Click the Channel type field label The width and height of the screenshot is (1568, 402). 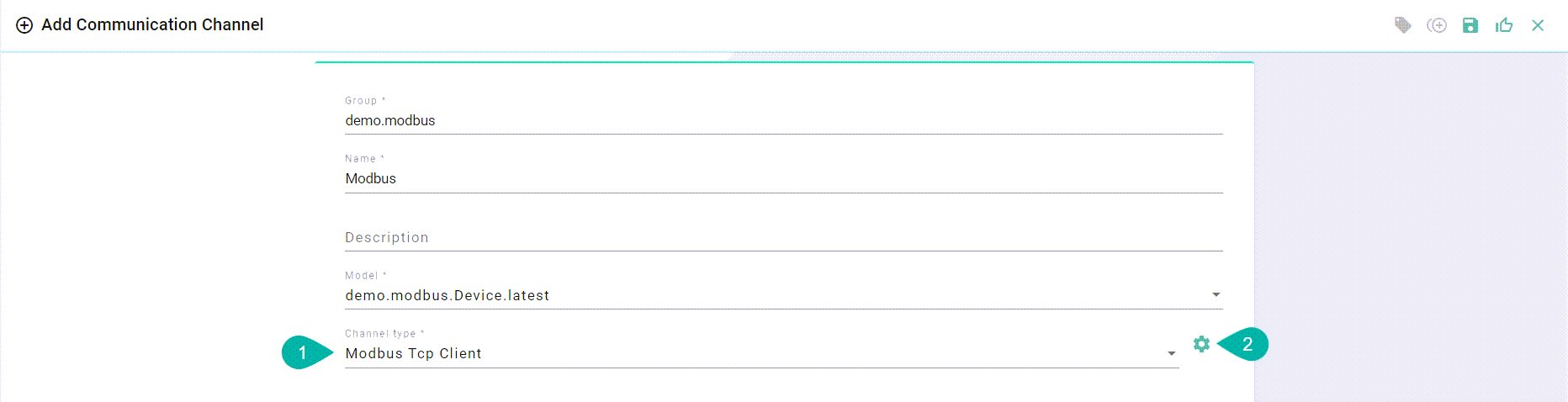380,334
